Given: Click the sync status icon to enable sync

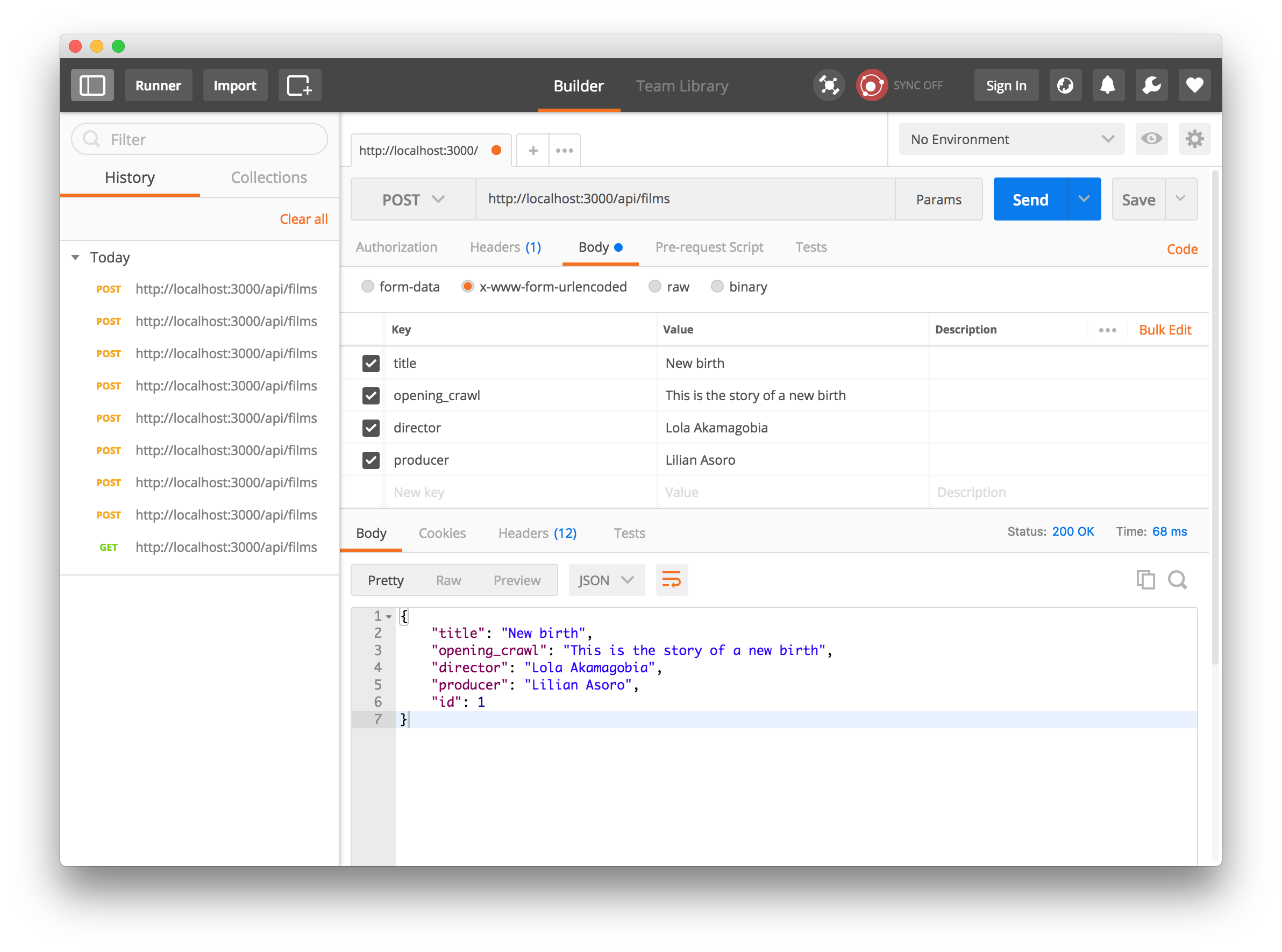Looking at the screenshot, I should pos(873,85).
